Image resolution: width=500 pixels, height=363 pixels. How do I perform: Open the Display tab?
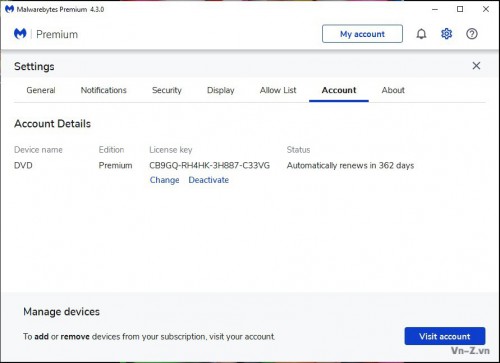tap(221, 90)
